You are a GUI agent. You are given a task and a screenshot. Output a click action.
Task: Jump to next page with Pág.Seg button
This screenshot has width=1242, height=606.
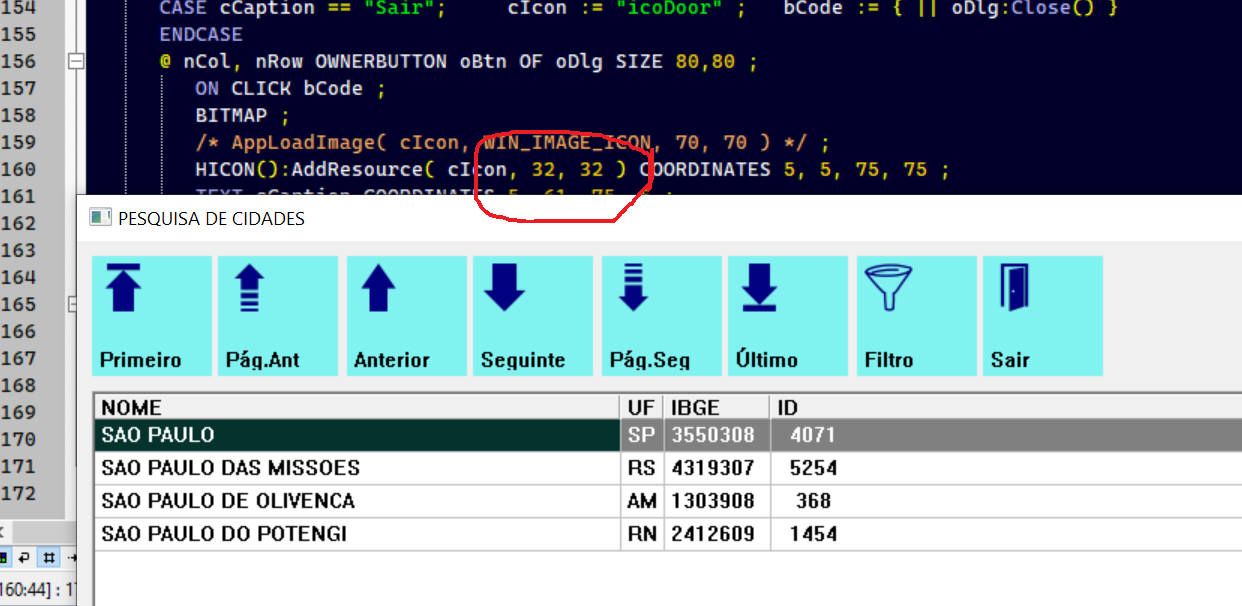[662, 316]
